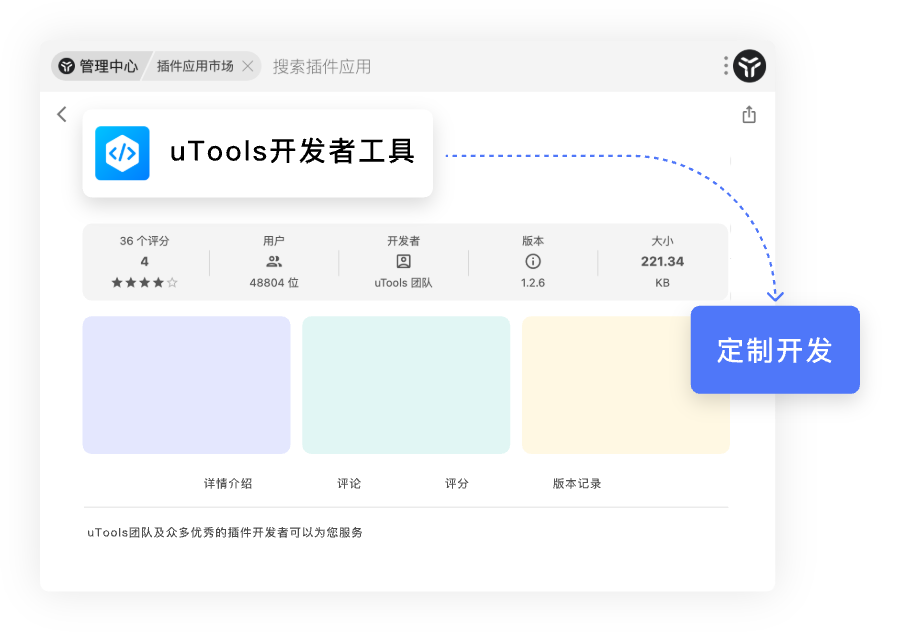The width and height of the screenshot is (900, 632).
Task: Click the 用户 people icon
Action: tap(274, 262)
